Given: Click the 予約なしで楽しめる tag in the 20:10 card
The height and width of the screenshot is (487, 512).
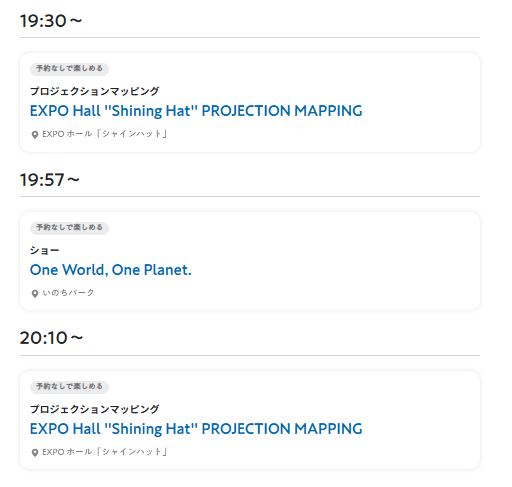Looking at the screenshot, I should [69, 387].
